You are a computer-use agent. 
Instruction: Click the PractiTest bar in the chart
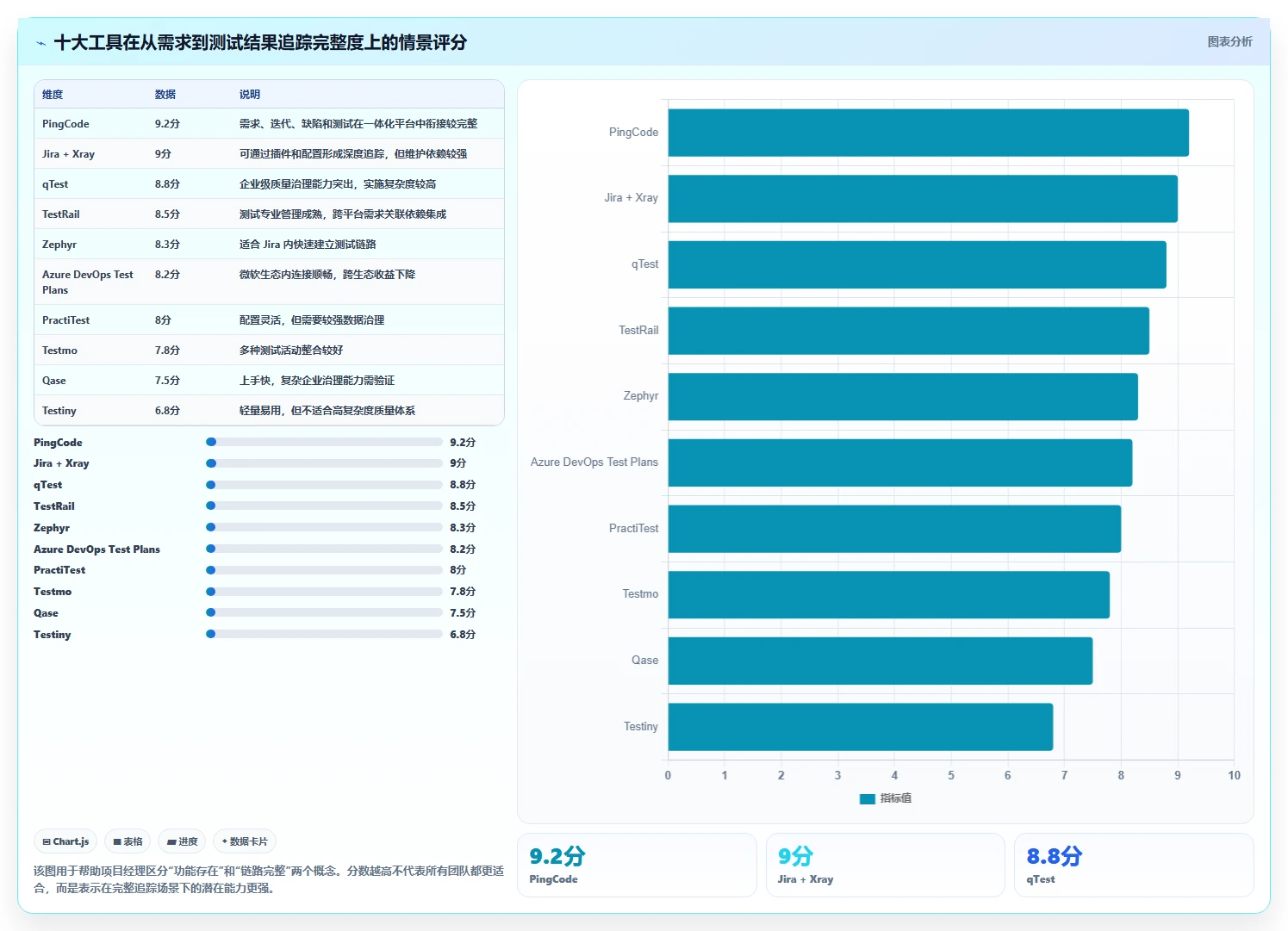point(894,529)
